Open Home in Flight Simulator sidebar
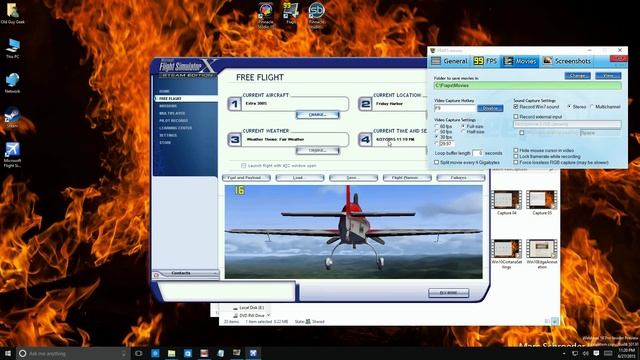Screen dimensions: 640x360 tap(164, 91)
